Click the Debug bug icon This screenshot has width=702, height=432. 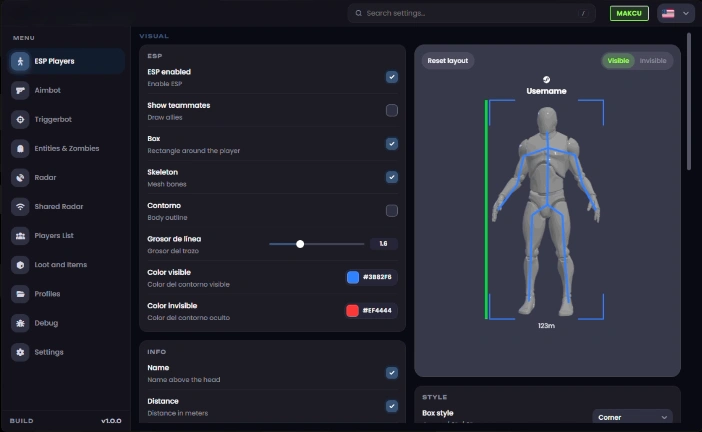click(20, 323)
